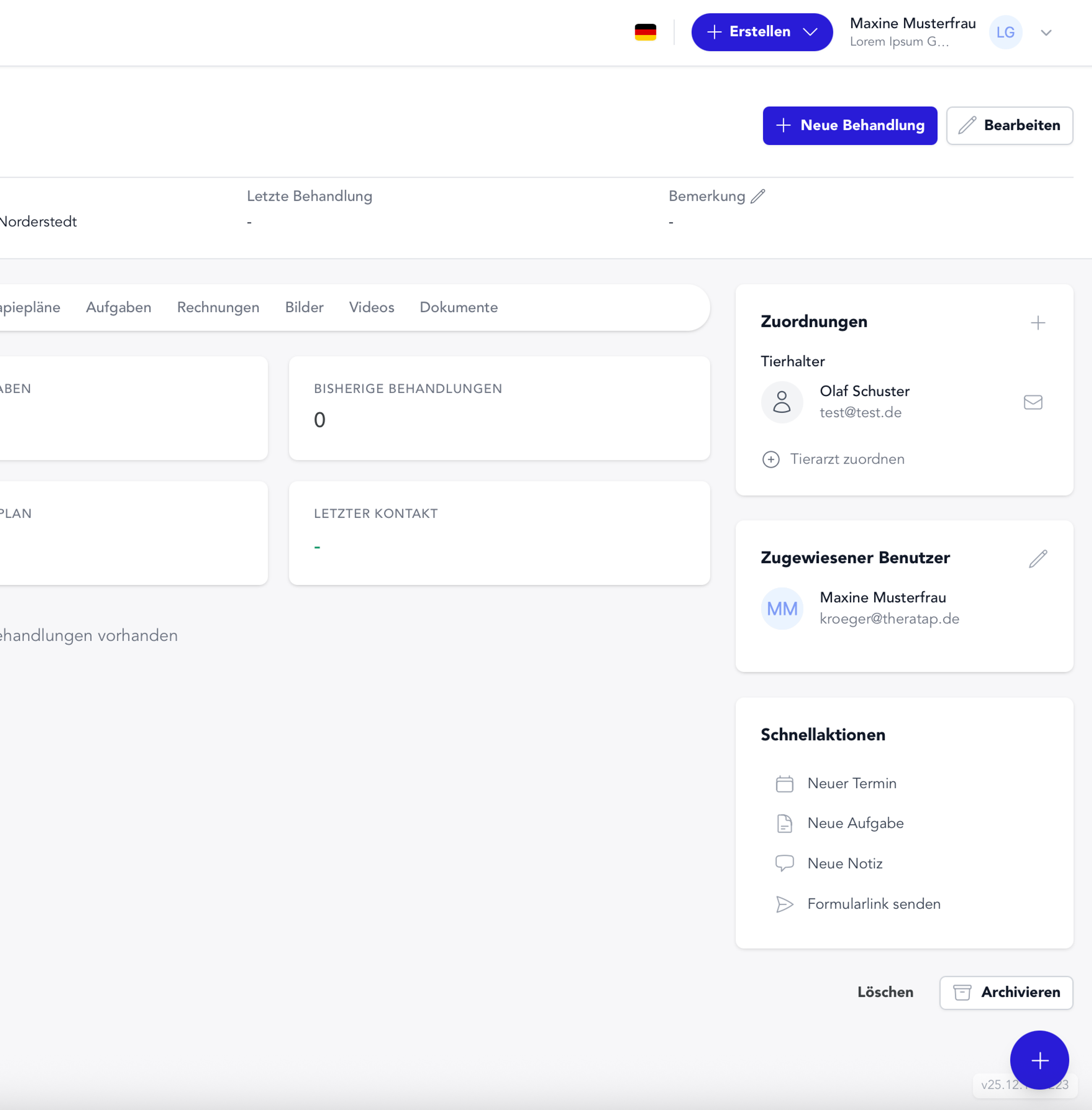Image resolution: width=1092 pixels, height=1110 pixels.
Task: Send a Formularlink using the send icon
Action: pos(784,904)
